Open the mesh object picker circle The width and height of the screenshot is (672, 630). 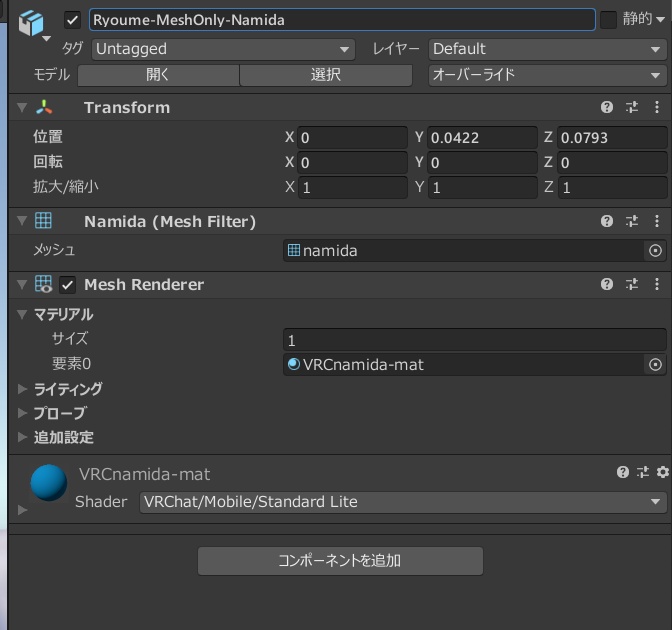coord(655,251)
